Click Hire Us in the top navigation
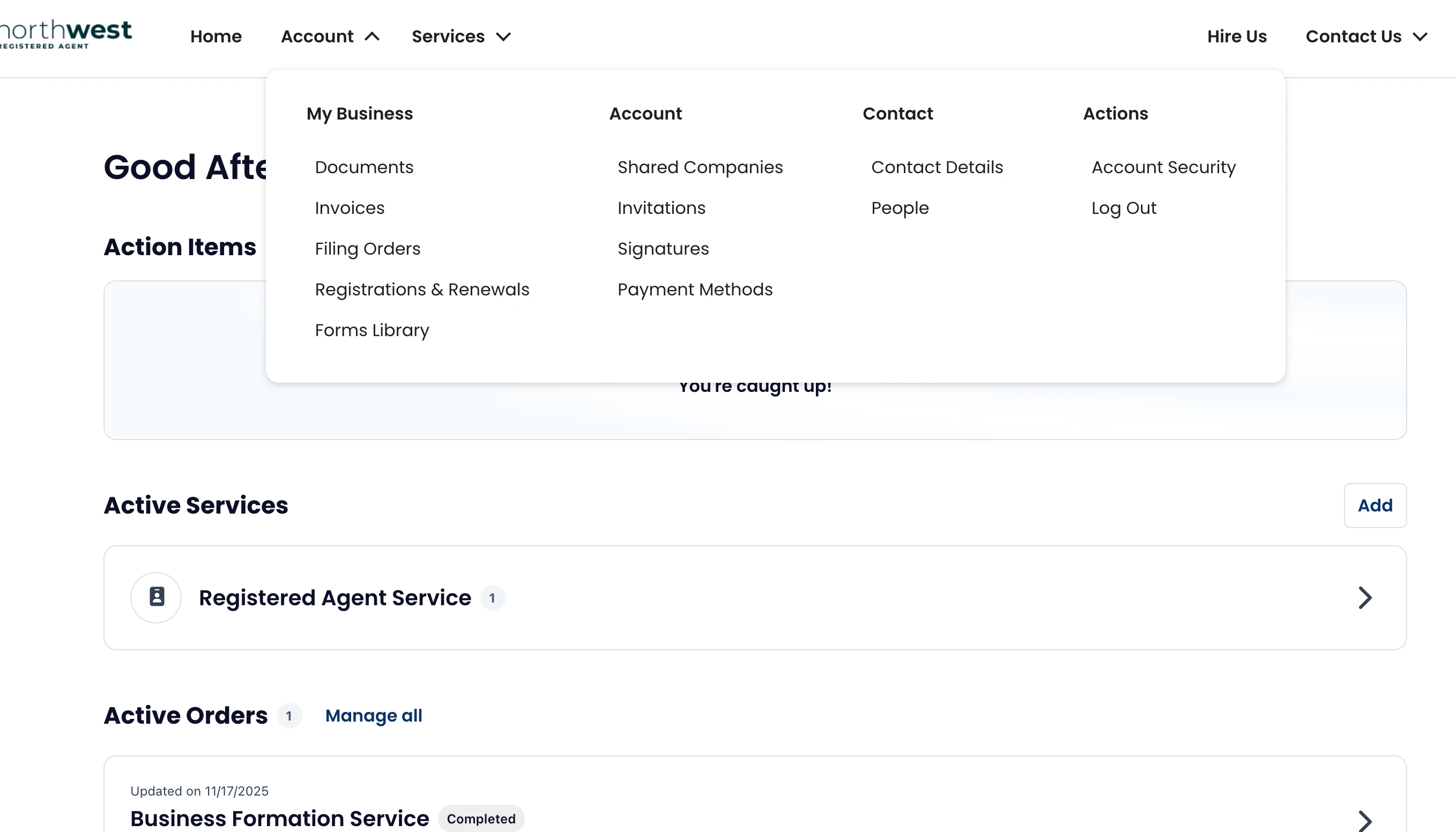This screenshot has width=1456, height=832. [x=1236, y=36]
